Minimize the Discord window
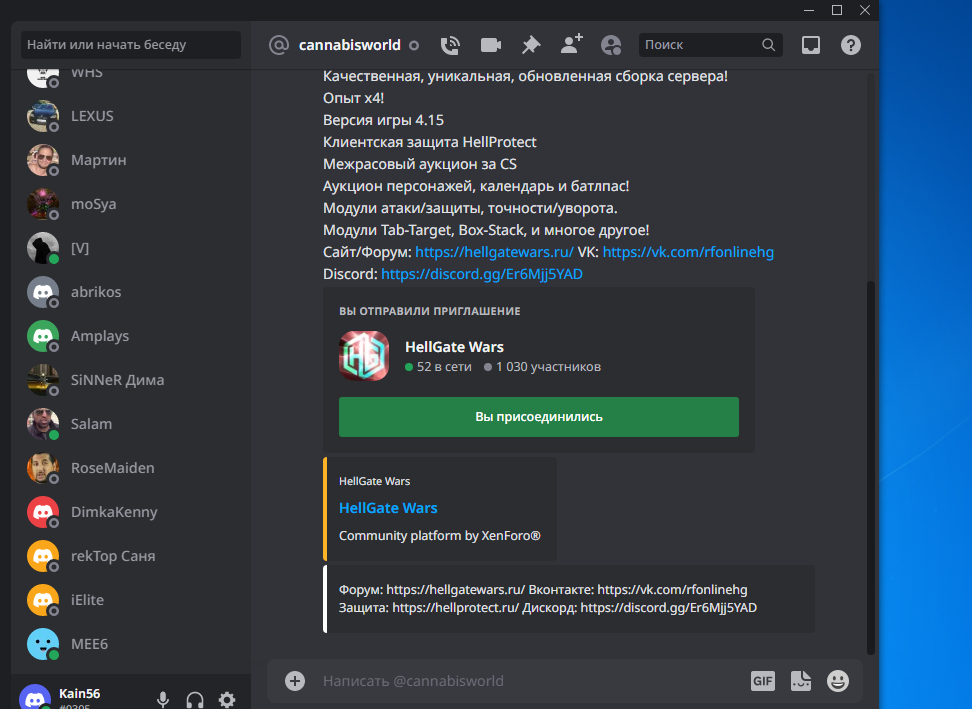 (x=808, y=10)
